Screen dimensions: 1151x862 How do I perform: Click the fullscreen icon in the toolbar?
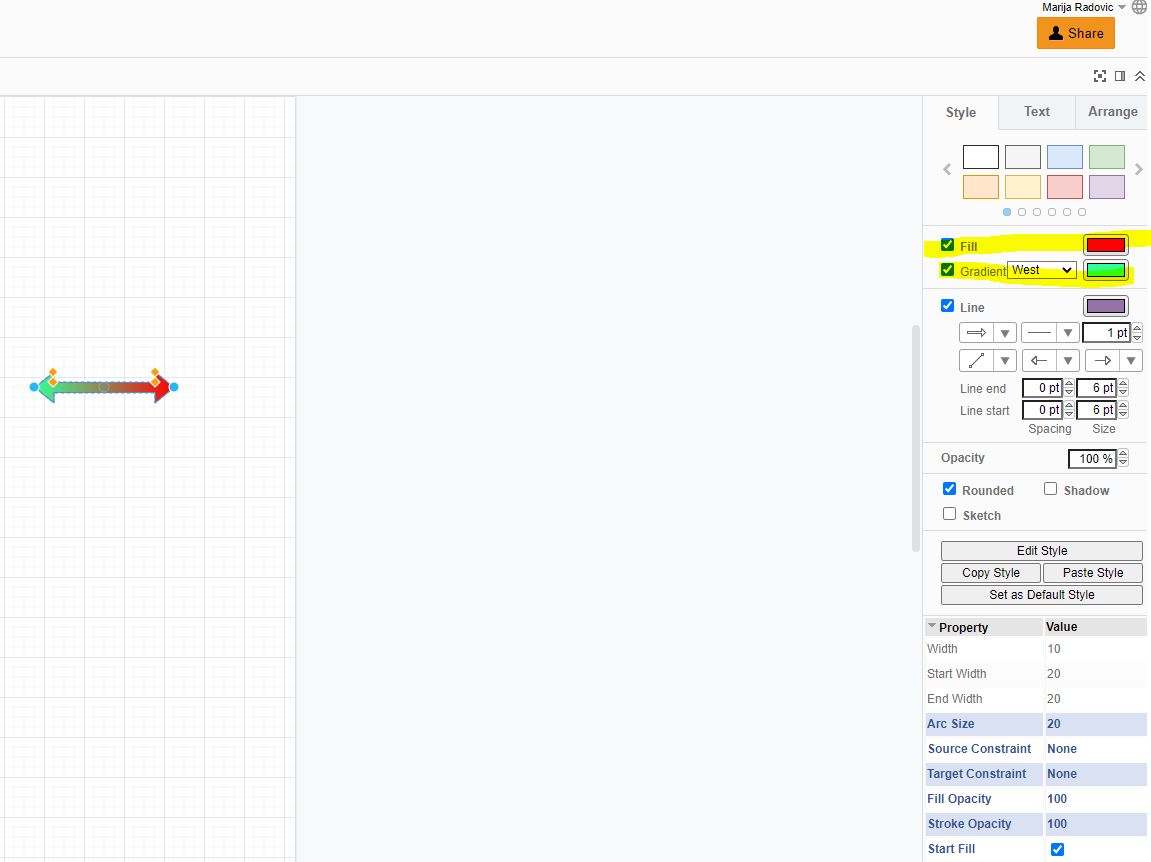(1100, 75)
